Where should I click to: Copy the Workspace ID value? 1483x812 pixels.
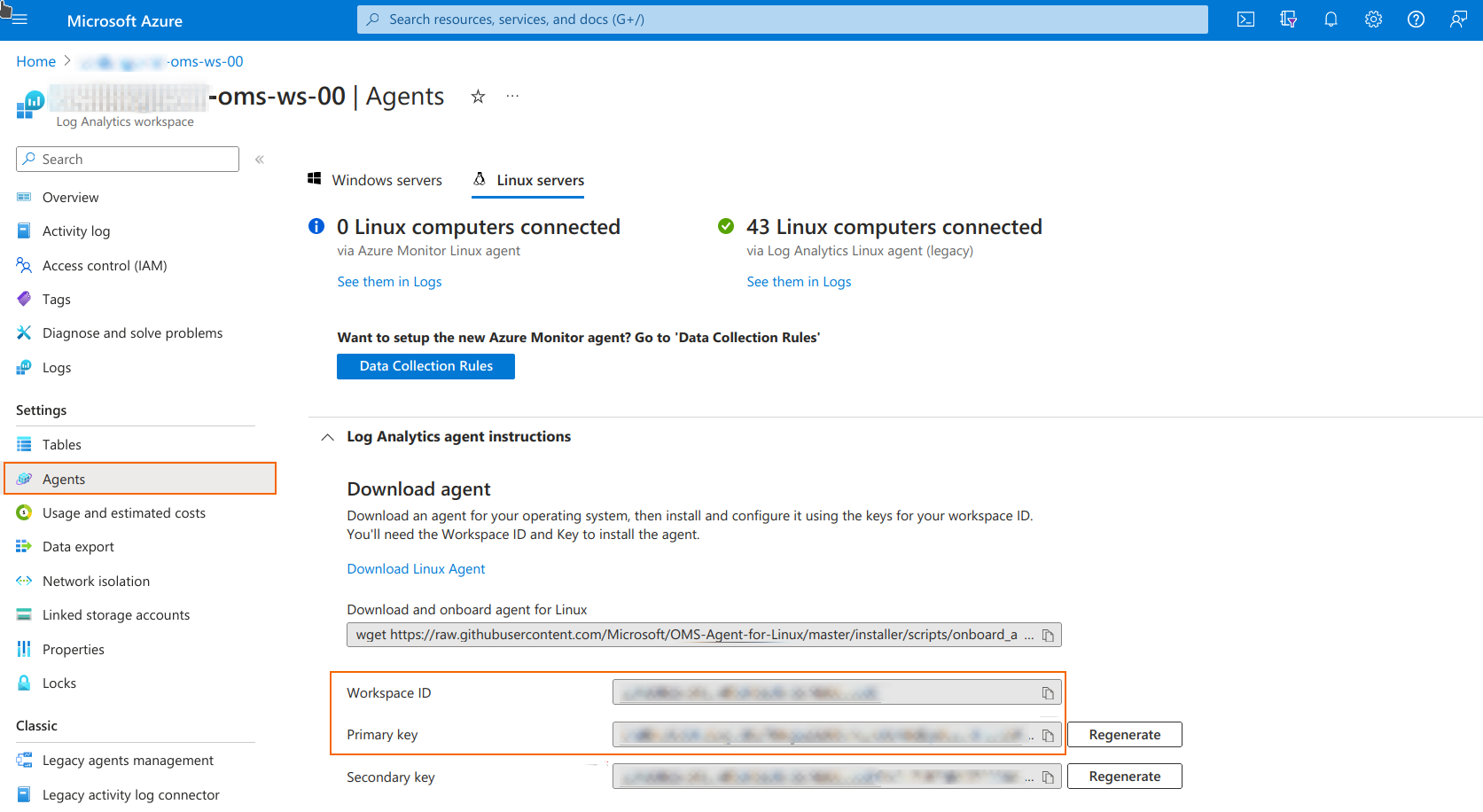[x=1048, y=693]
